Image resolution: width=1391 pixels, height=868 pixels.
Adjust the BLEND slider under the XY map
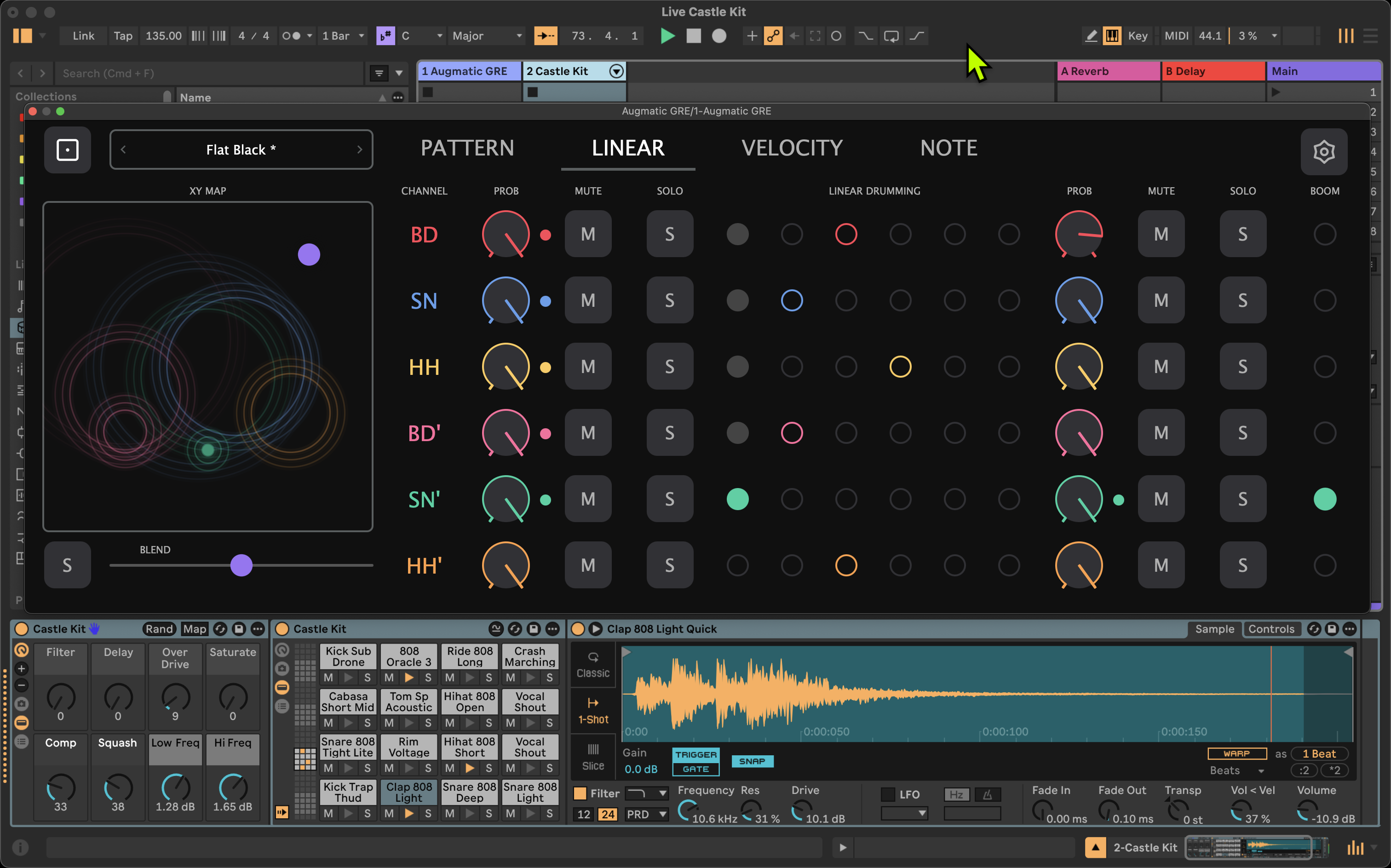241,565
